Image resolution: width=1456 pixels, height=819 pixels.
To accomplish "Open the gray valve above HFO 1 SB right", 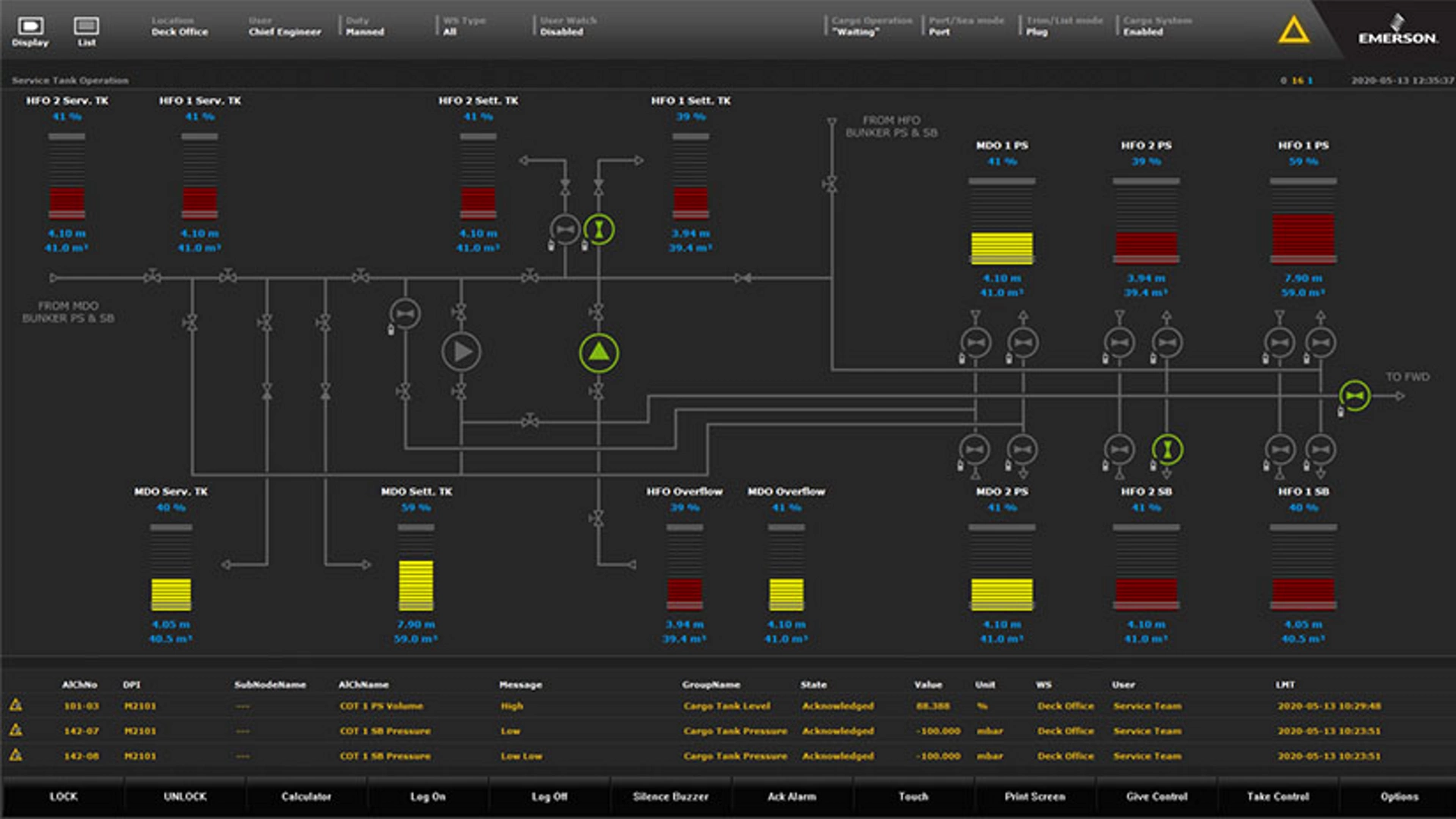I will (1320, 450).
